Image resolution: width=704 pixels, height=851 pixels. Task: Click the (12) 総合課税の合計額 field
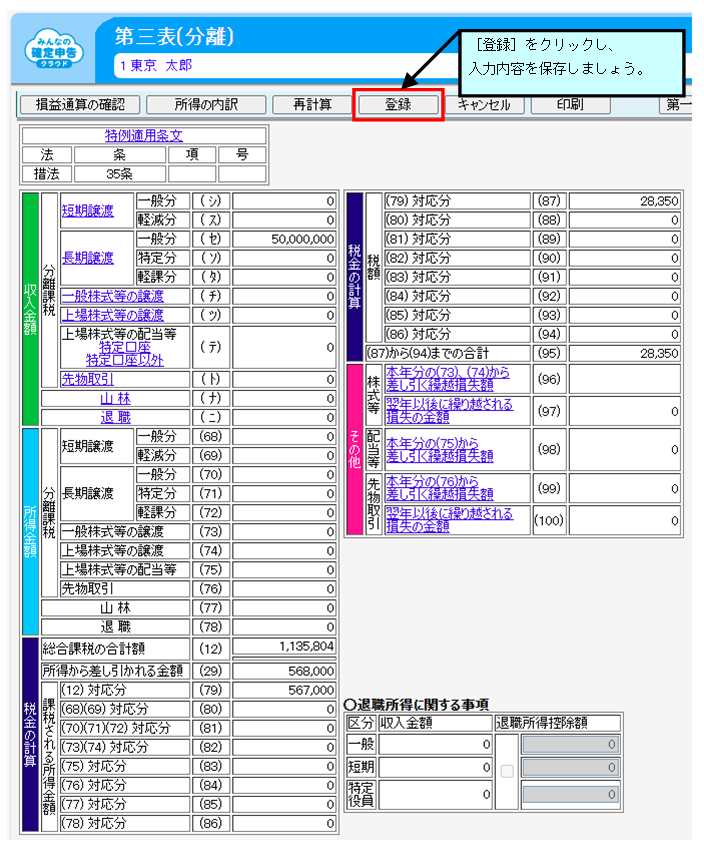pyautogui.click(x=284, y=647)
